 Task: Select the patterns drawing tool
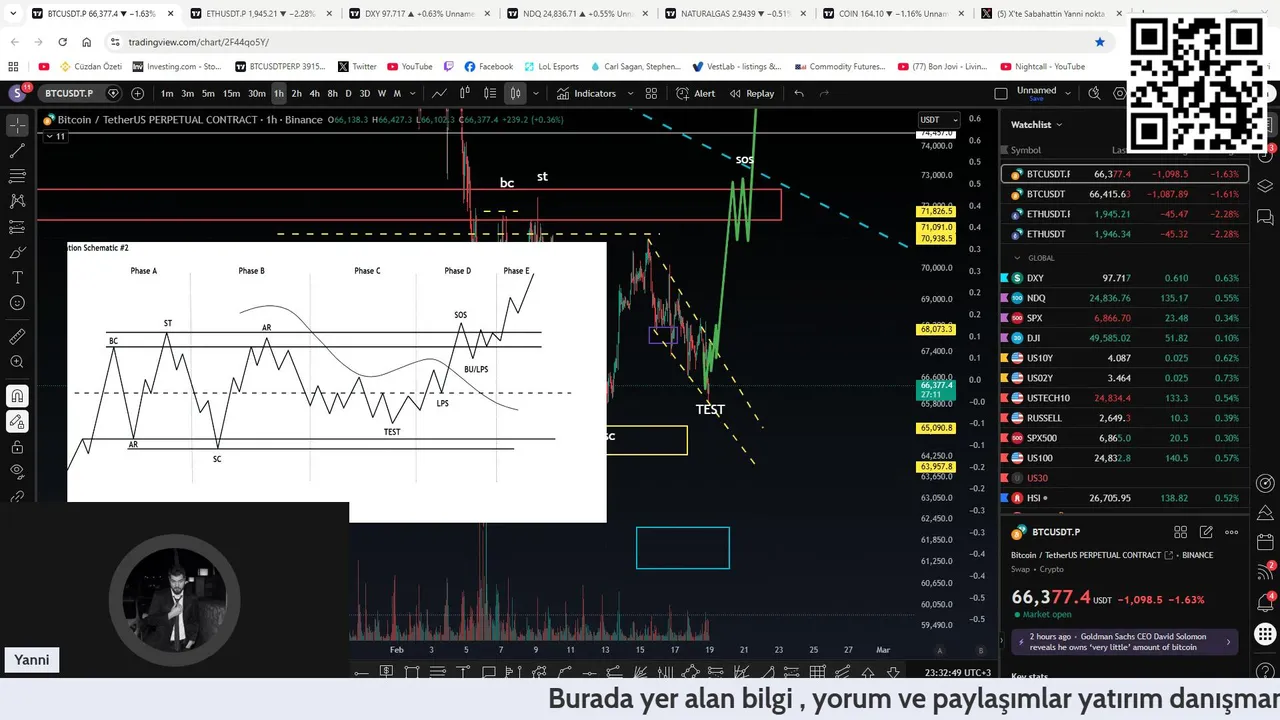point(17,201)
